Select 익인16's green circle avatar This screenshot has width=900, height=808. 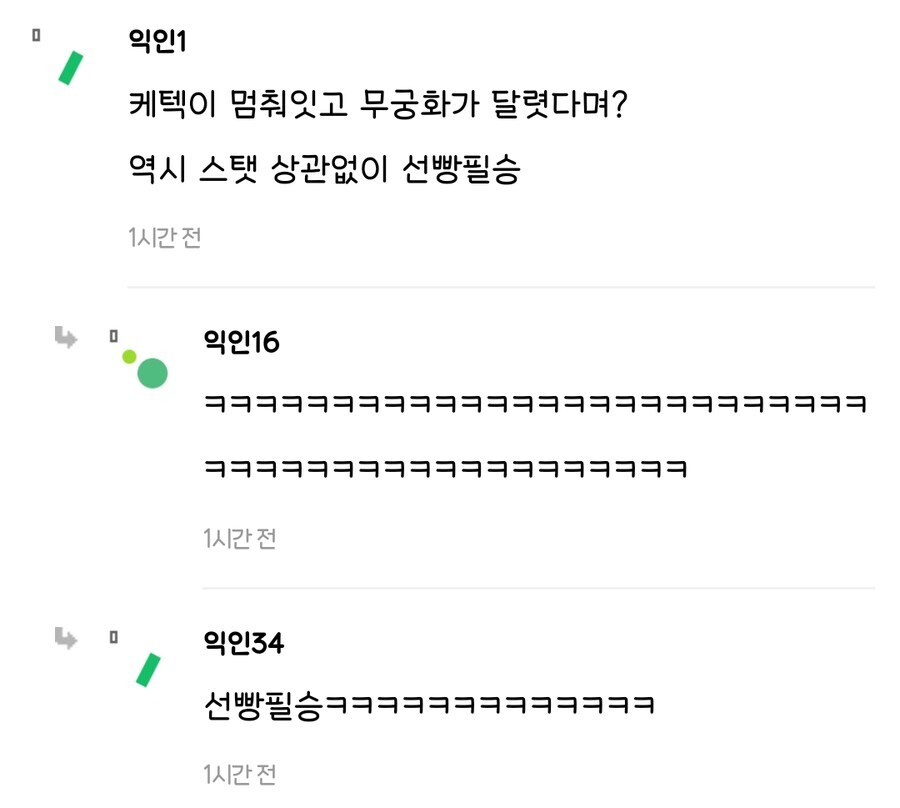[152, 374]
